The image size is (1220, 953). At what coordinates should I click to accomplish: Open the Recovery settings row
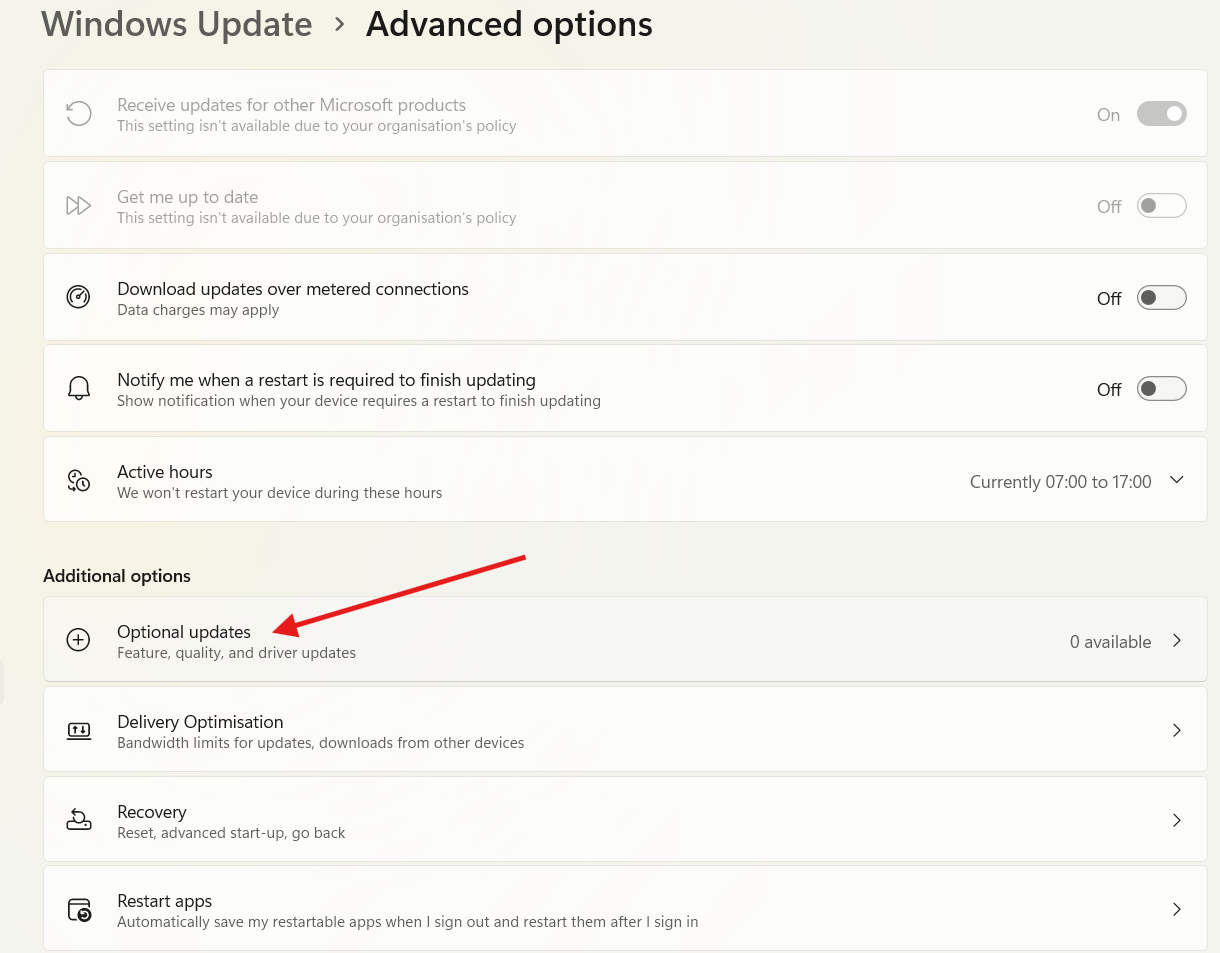(624, 821)
